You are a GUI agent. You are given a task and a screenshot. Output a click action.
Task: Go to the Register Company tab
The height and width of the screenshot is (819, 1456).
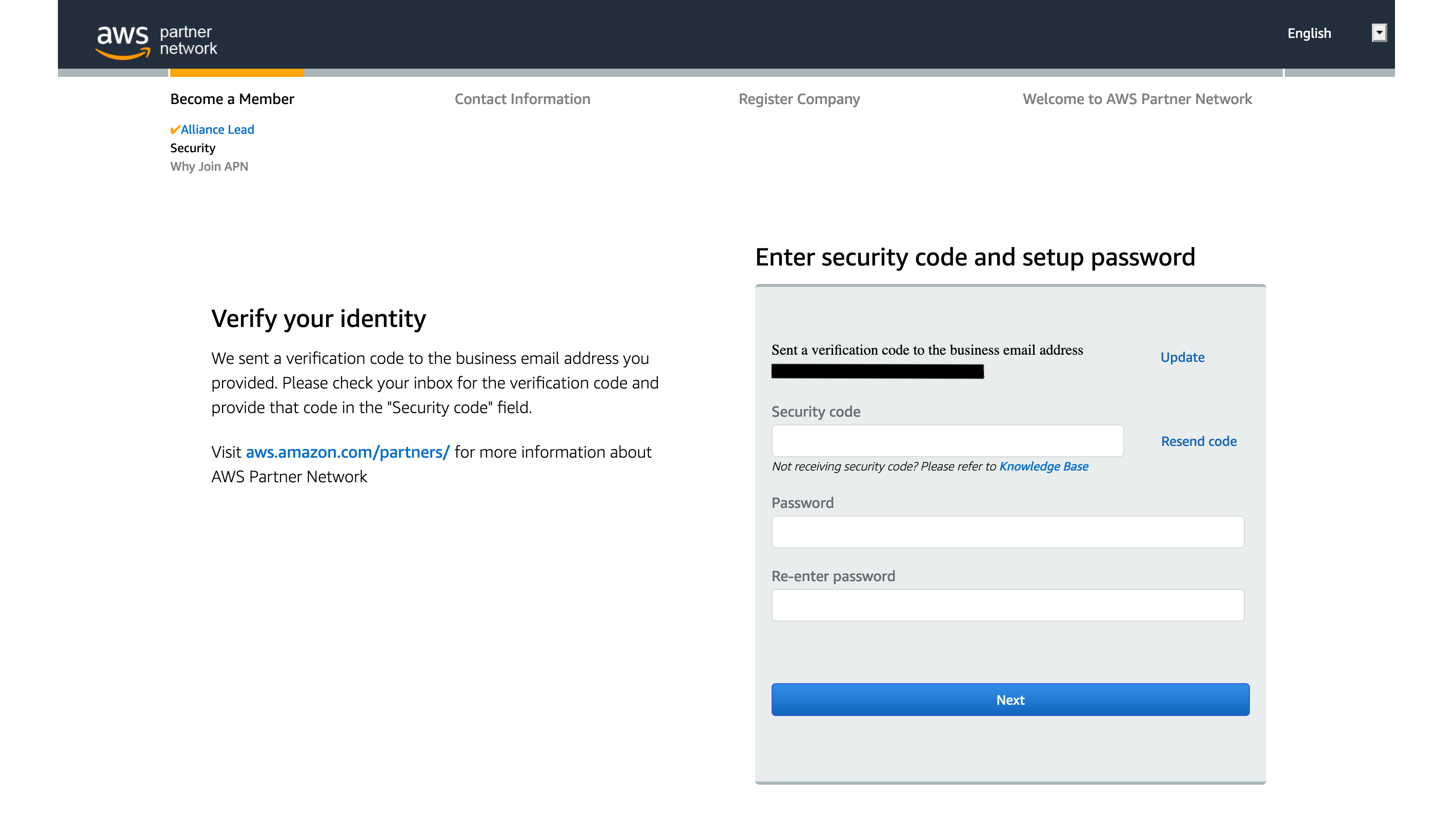pos(799,99)
